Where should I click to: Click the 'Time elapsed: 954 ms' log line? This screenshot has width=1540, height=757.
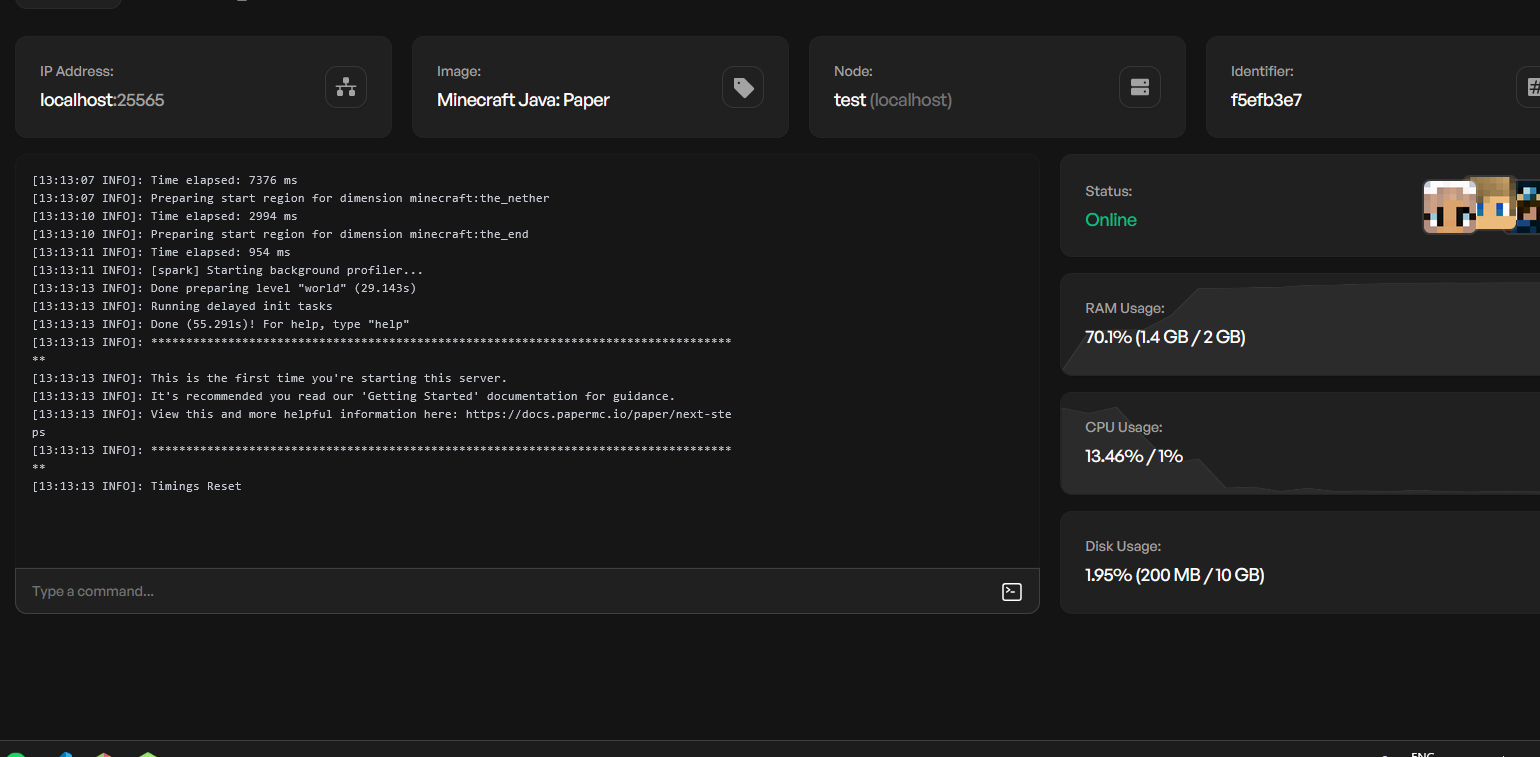click(161, 252)
